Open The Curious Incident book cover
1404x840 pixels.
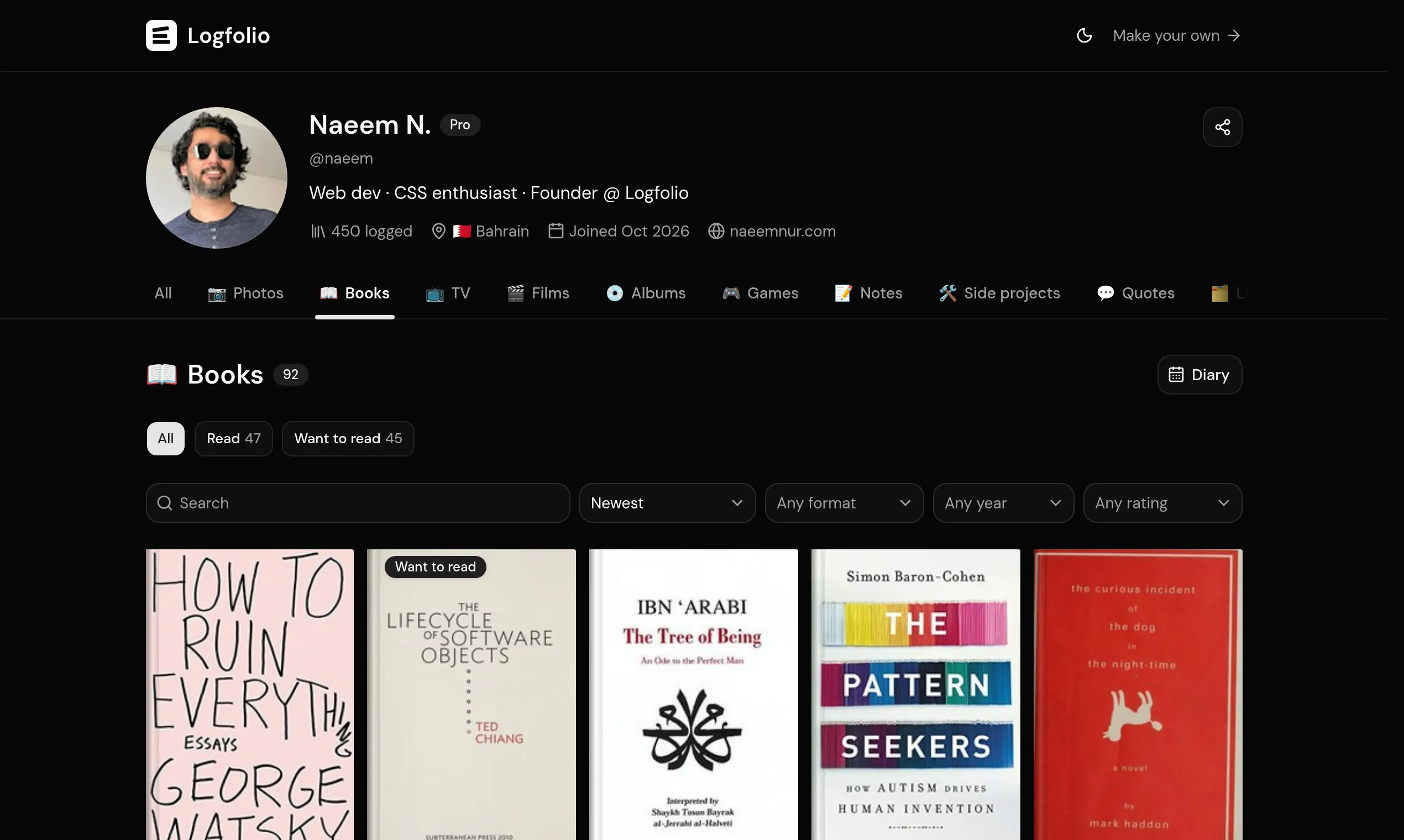(x=1138, y=695)
